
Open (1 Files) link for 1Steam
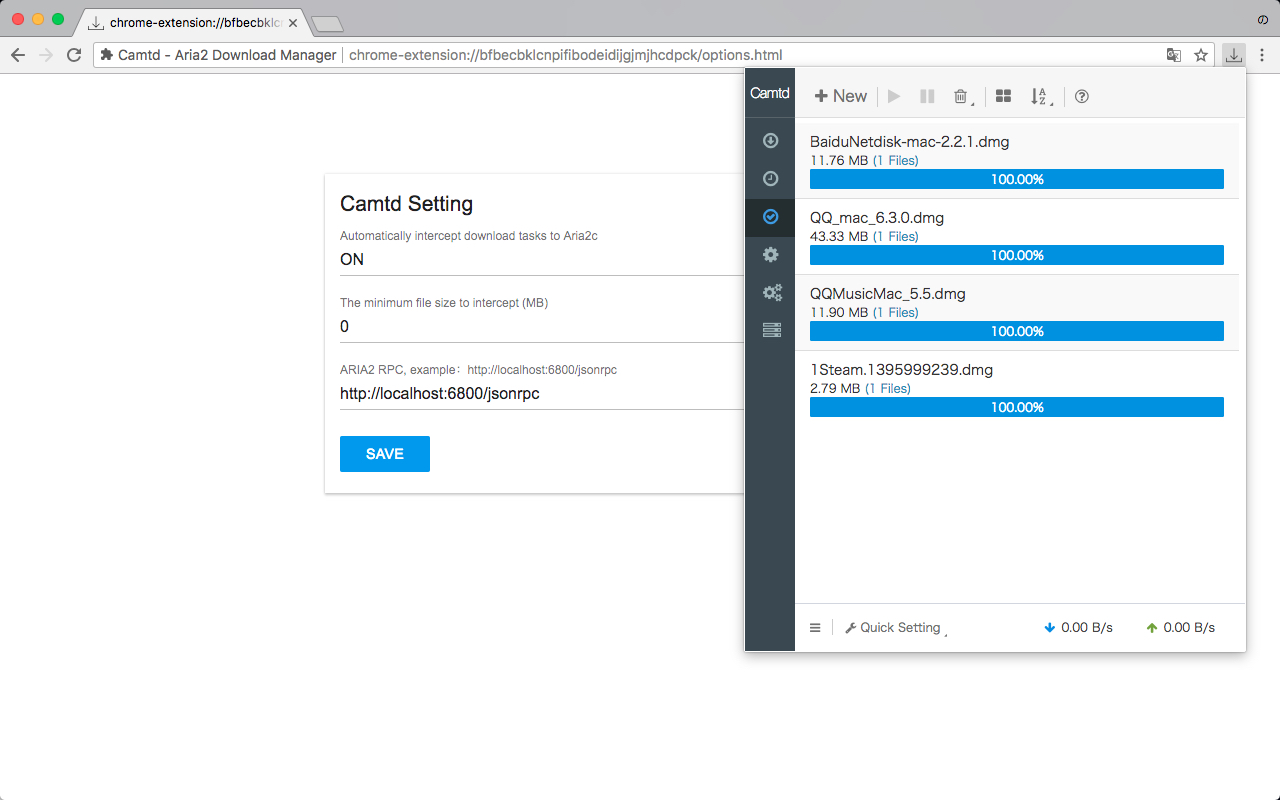pos(888,388)
